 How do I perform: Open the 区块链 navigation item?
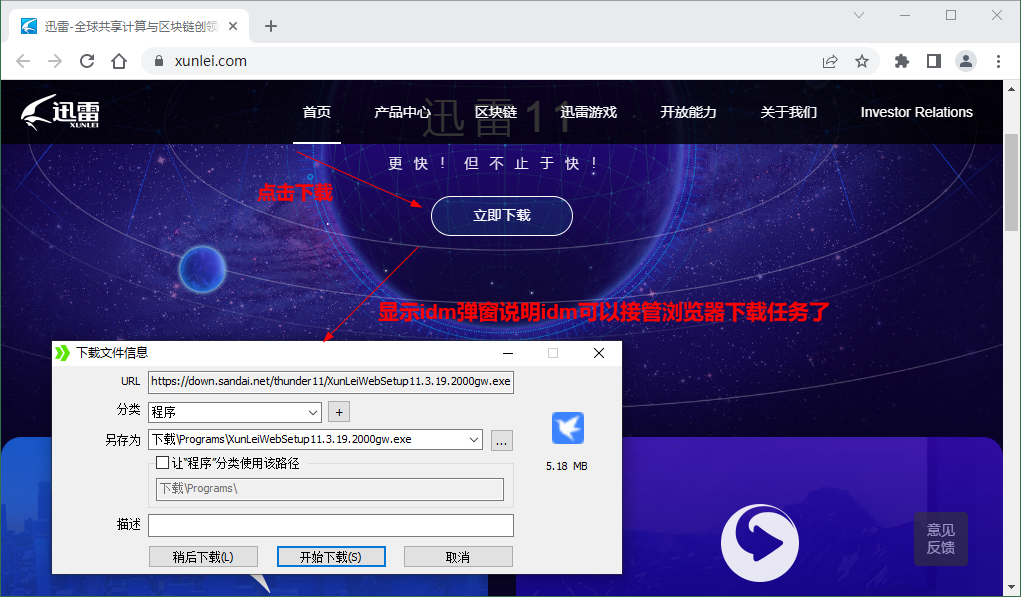tap(496, 112)
